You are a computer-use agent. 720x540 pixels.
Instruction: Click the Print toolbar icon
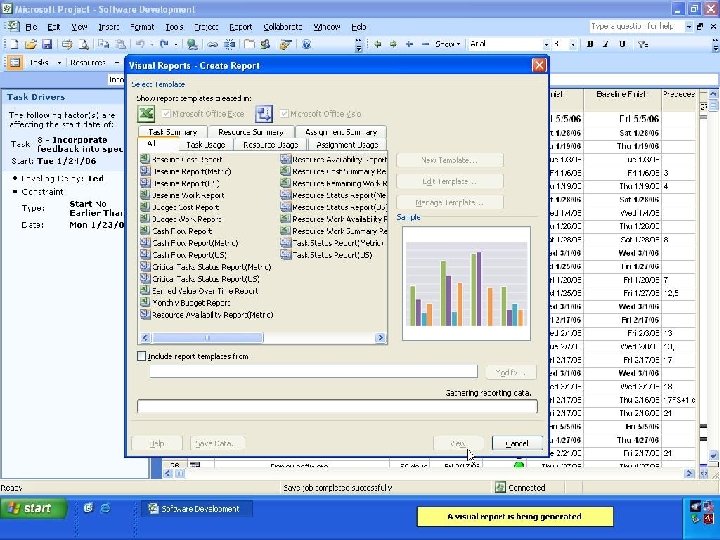(67, 44)
